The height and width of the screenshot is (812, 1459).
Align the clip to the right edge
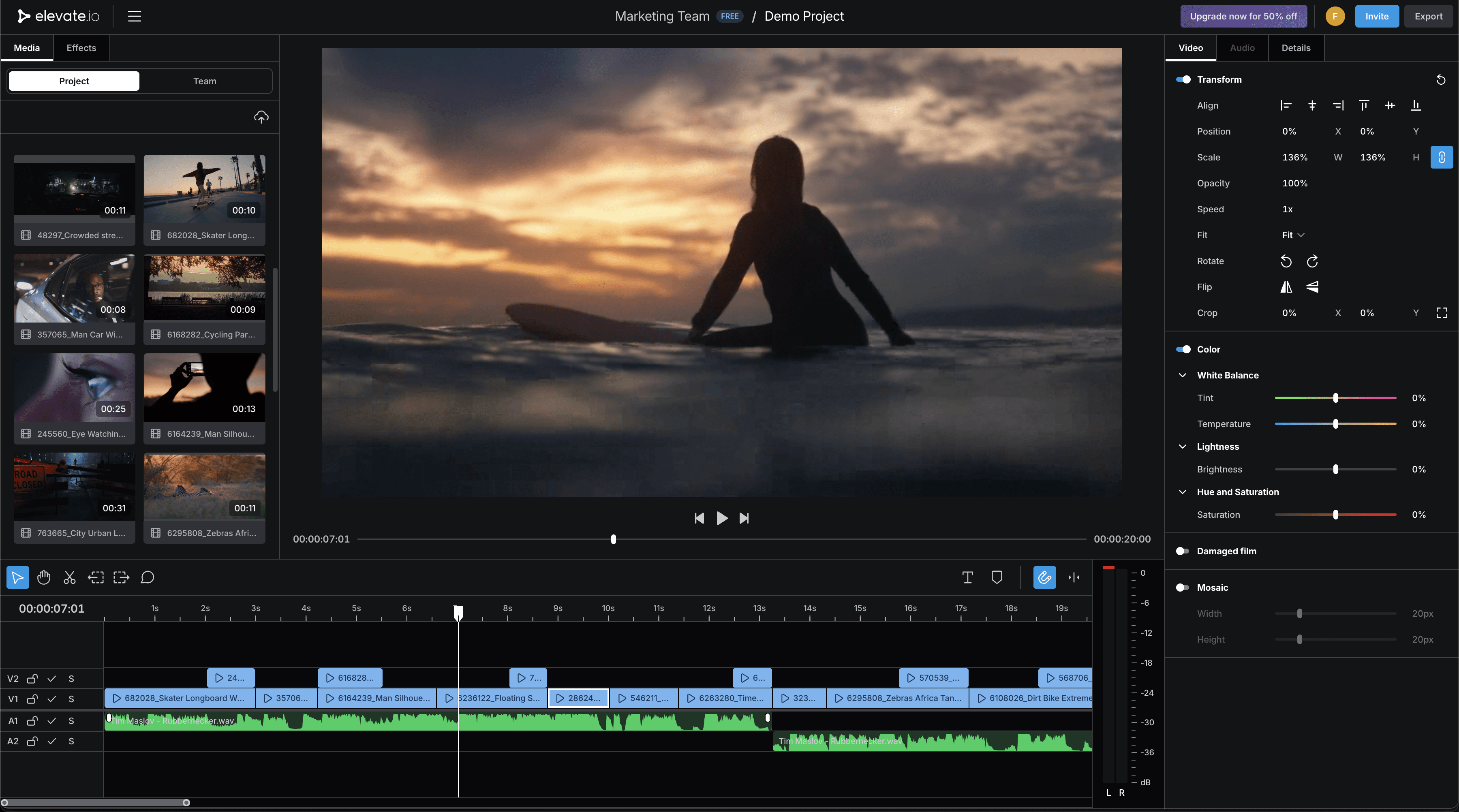(x=1338, y=105)
